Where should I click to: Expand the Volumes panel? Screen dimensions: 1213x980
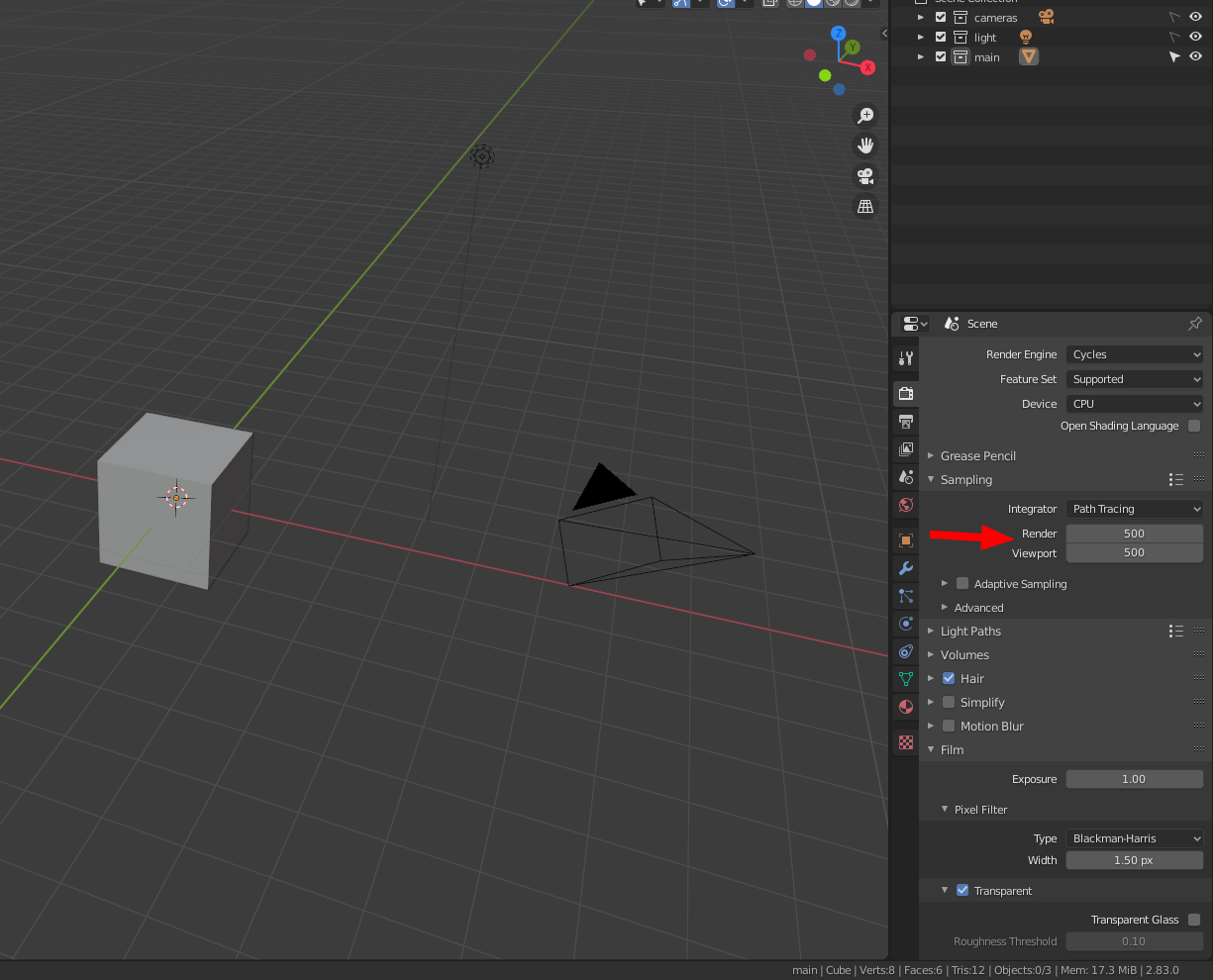point(931,654)
